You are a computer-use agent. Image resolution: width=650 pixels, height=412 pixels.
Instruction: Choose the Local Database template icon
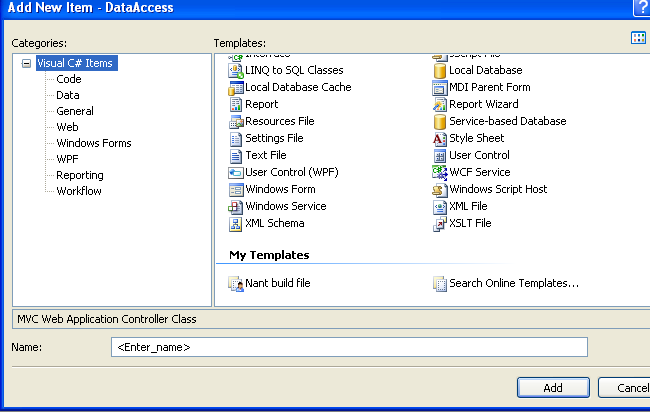pyautogui.click(x=439, y=70)
